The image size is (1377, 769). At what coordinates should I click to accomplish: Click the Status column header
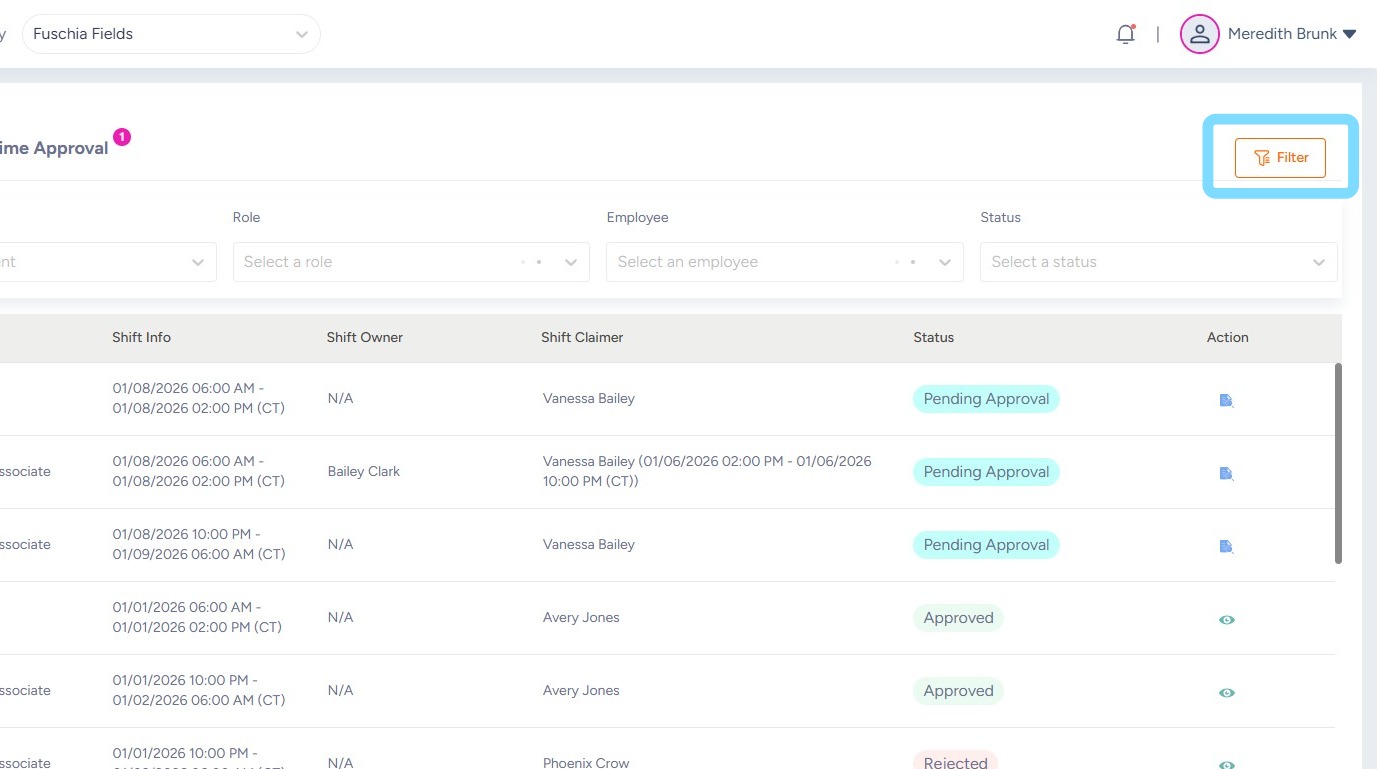click(x=933, y=338)
